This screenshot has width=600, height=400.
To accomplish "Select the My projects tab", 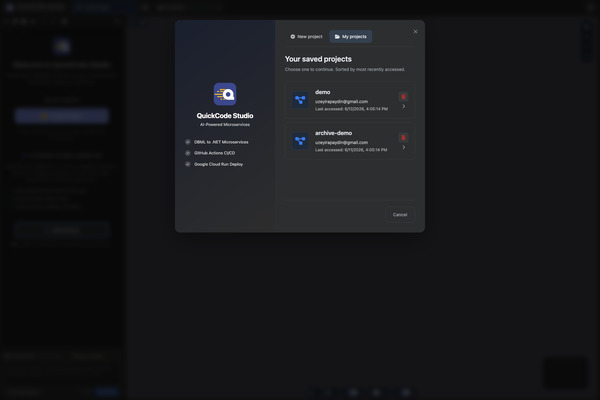I will 351,37.
